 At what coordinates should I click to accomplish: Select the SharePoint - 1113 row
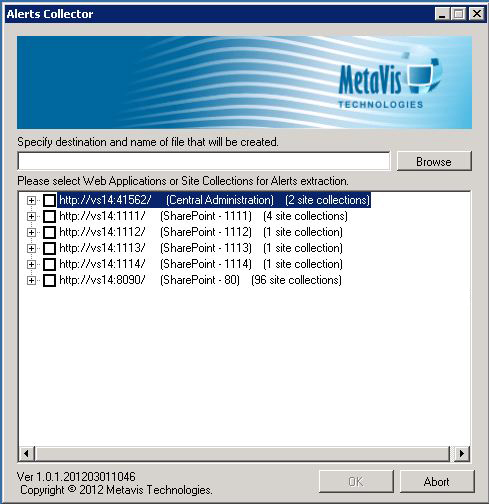(x=201, y=248)
